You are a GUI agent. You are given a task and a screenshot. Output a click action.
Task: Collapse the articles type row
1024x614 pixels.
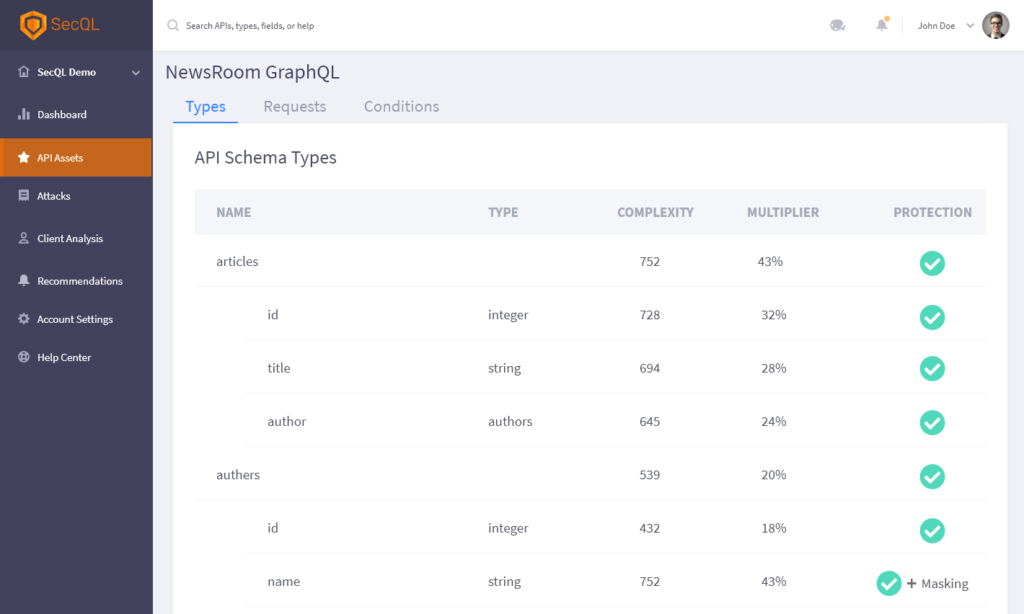[x=237, y=262]
